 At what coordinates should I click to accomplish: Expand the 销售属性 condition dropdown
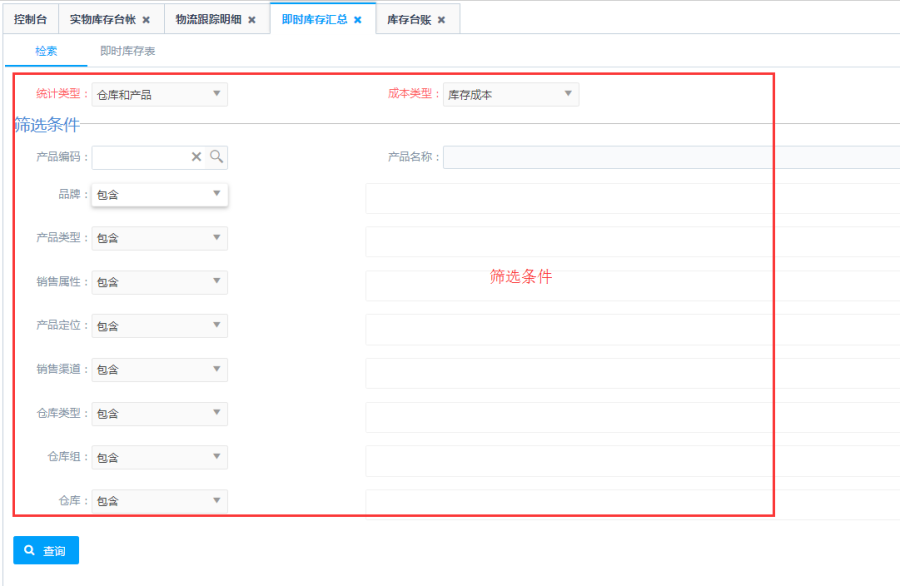point(159,282)
